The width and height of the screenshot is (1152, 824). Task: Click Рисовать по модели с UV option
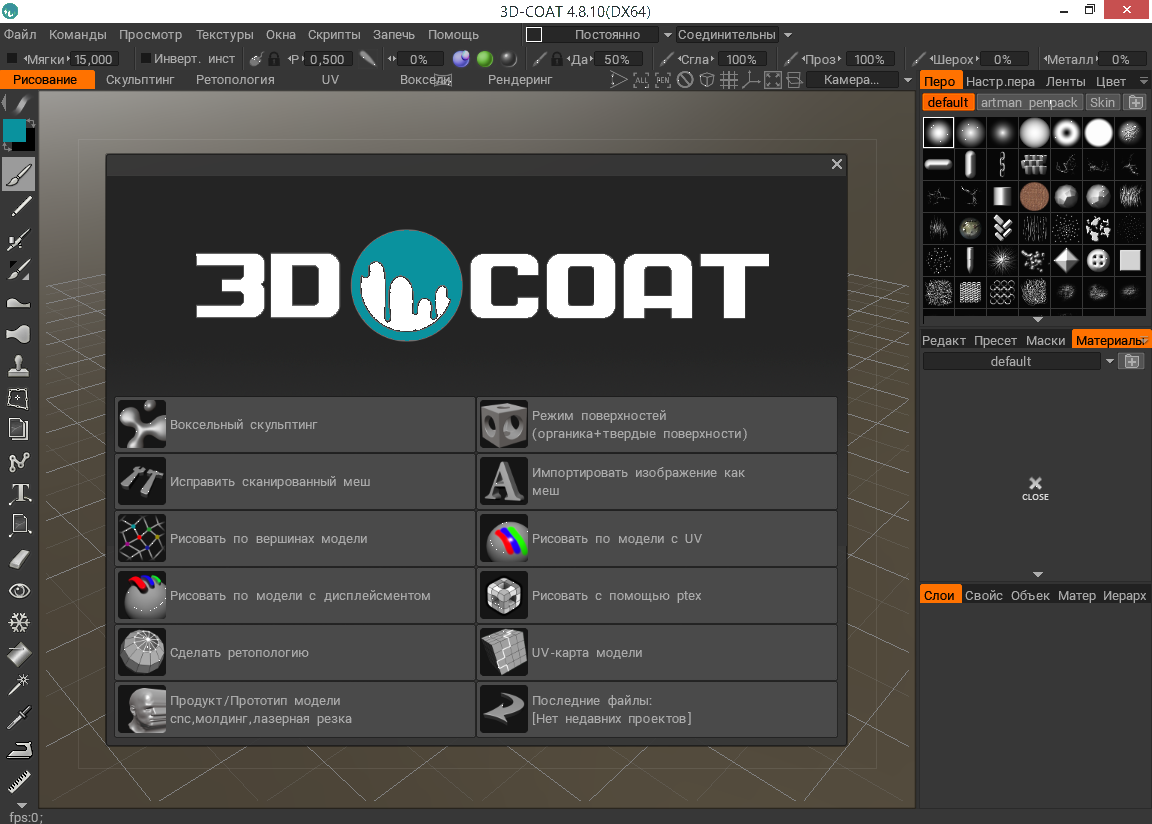658,538
